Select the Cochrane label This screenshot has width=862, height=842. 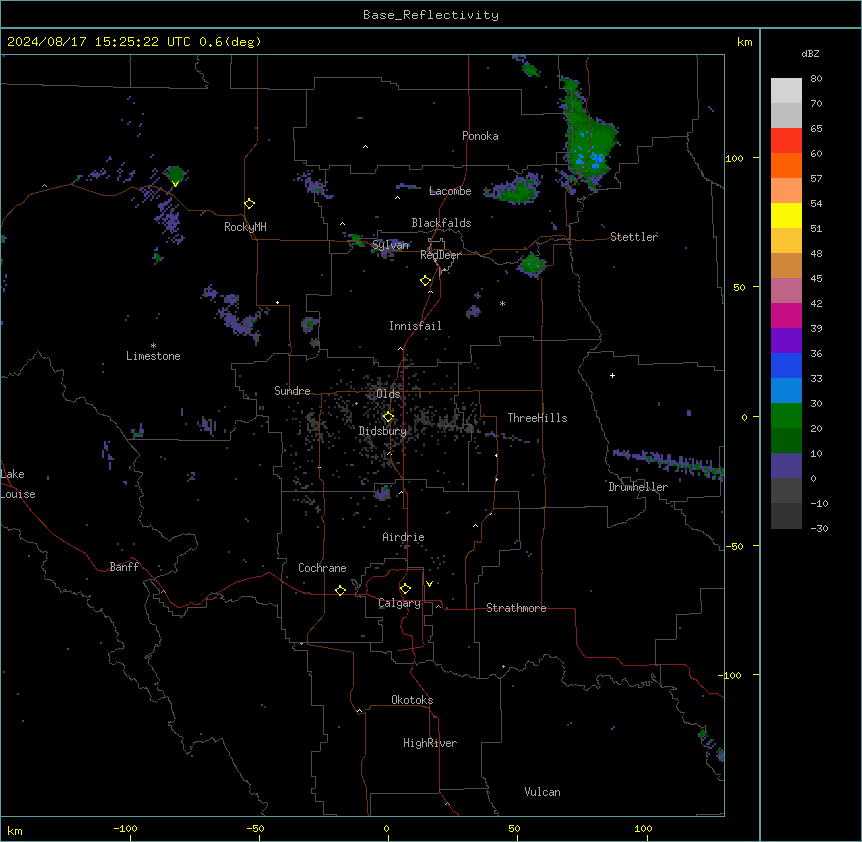(322, 568)
